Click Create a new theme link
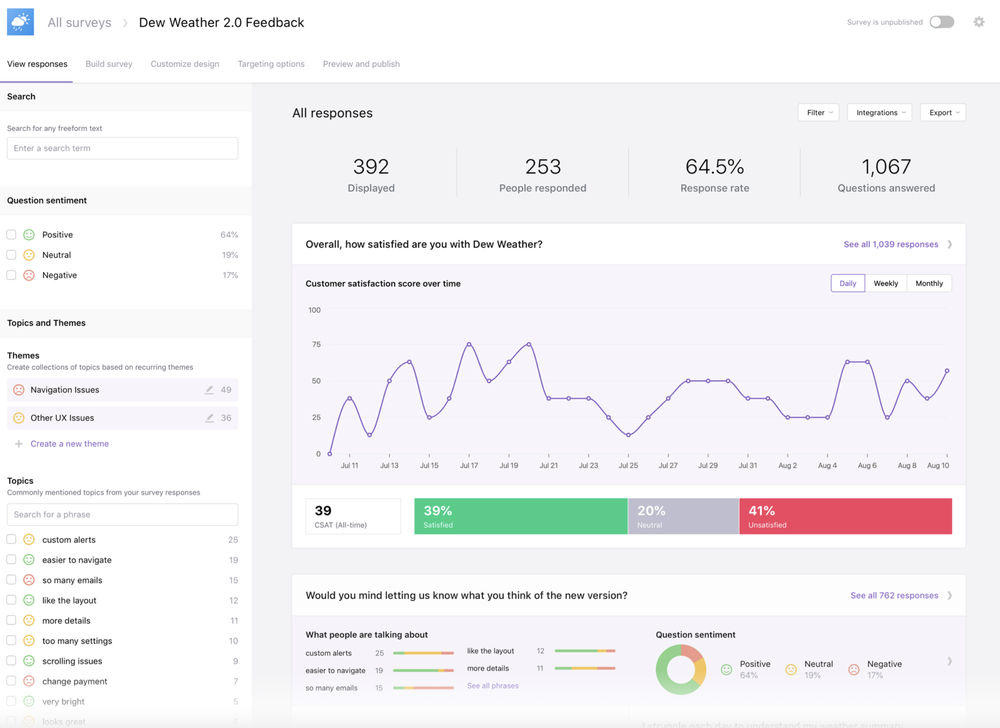The width and height of the screenshot is (1000, 728). click(x=70, y=444)
